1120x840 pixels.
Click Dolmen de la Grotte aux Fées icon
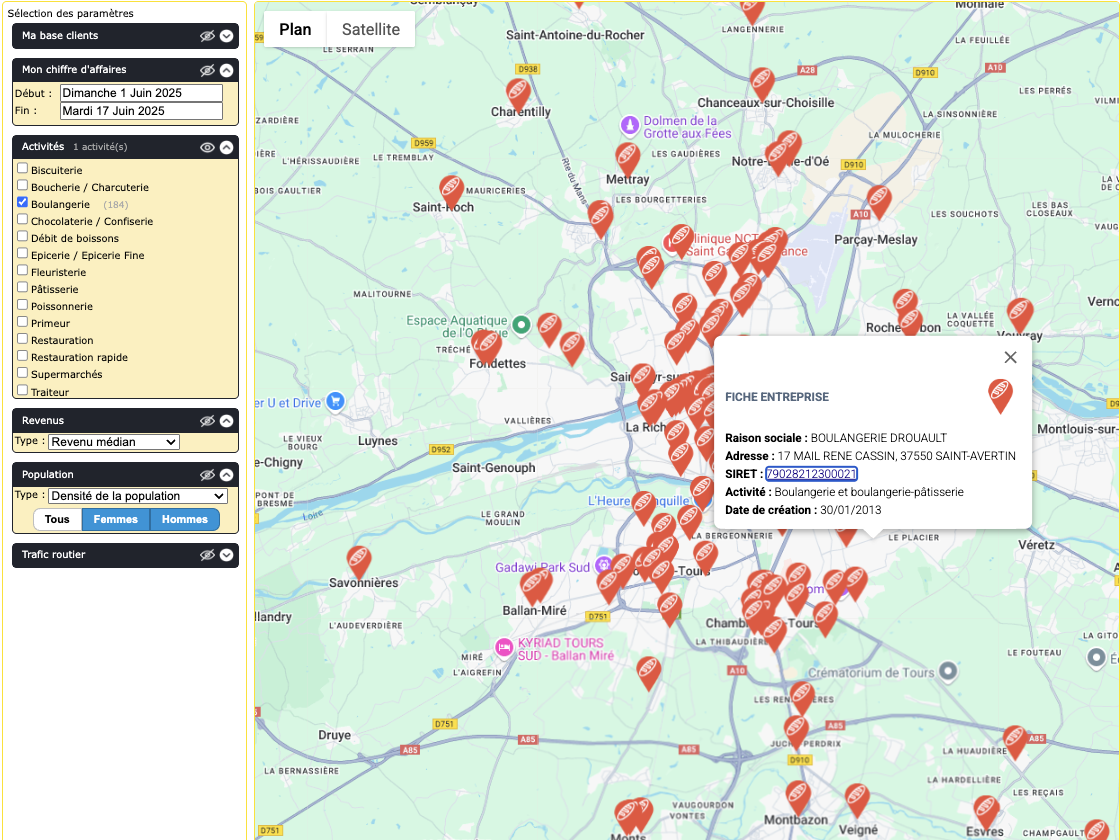629,125
